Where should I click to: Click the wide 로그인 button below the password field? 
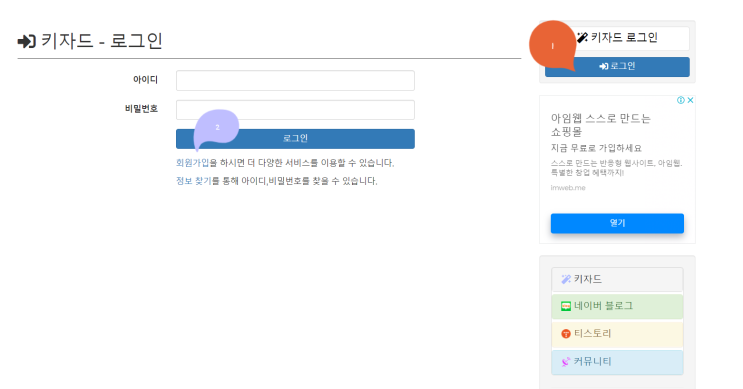point(295,139)
